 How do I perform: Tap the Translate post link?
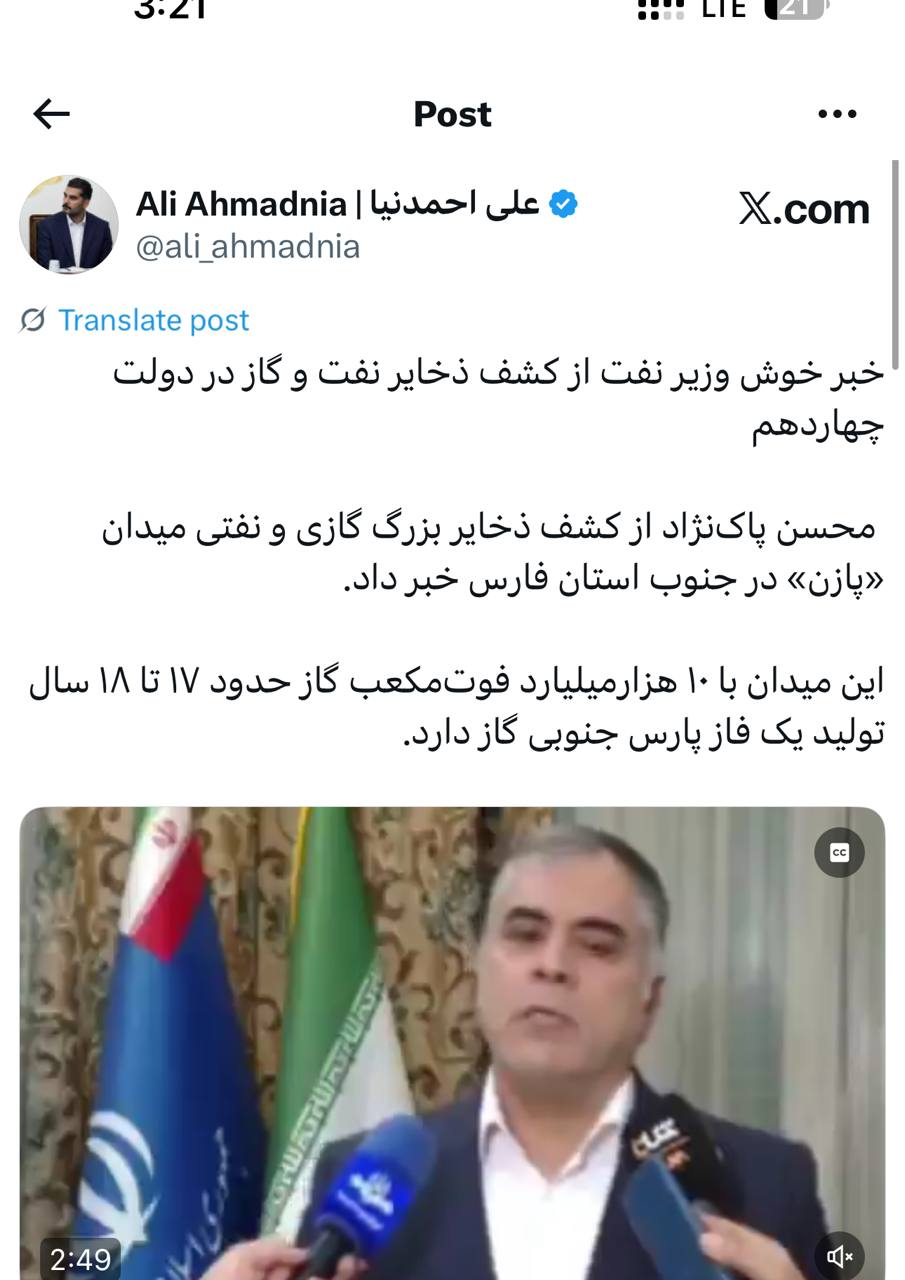pos(153,320)
